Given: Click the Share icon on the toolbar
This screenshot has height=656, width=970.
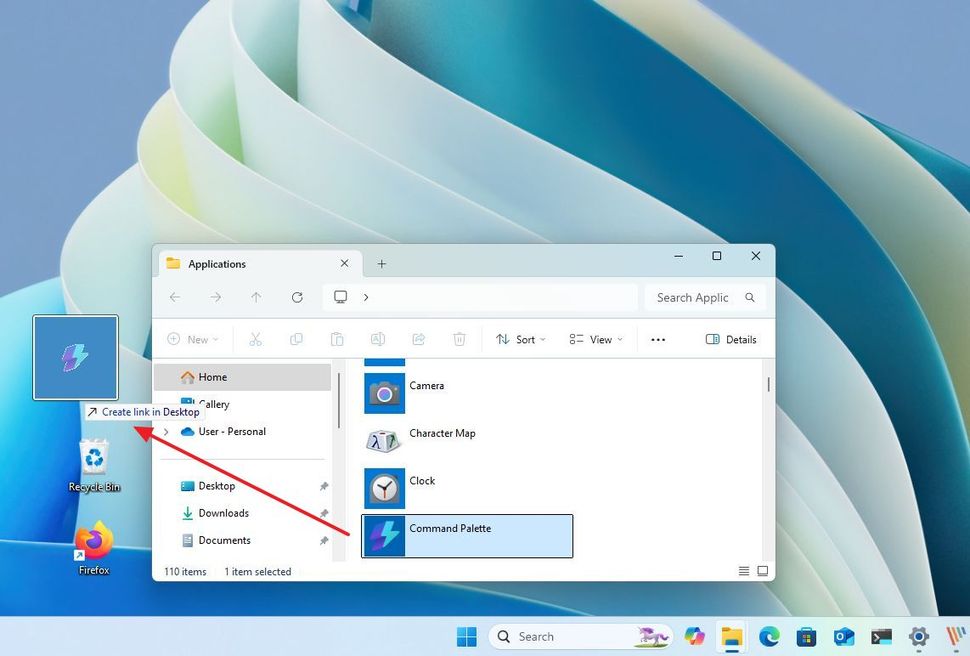Looking at the screenshot, I should 419,339.
